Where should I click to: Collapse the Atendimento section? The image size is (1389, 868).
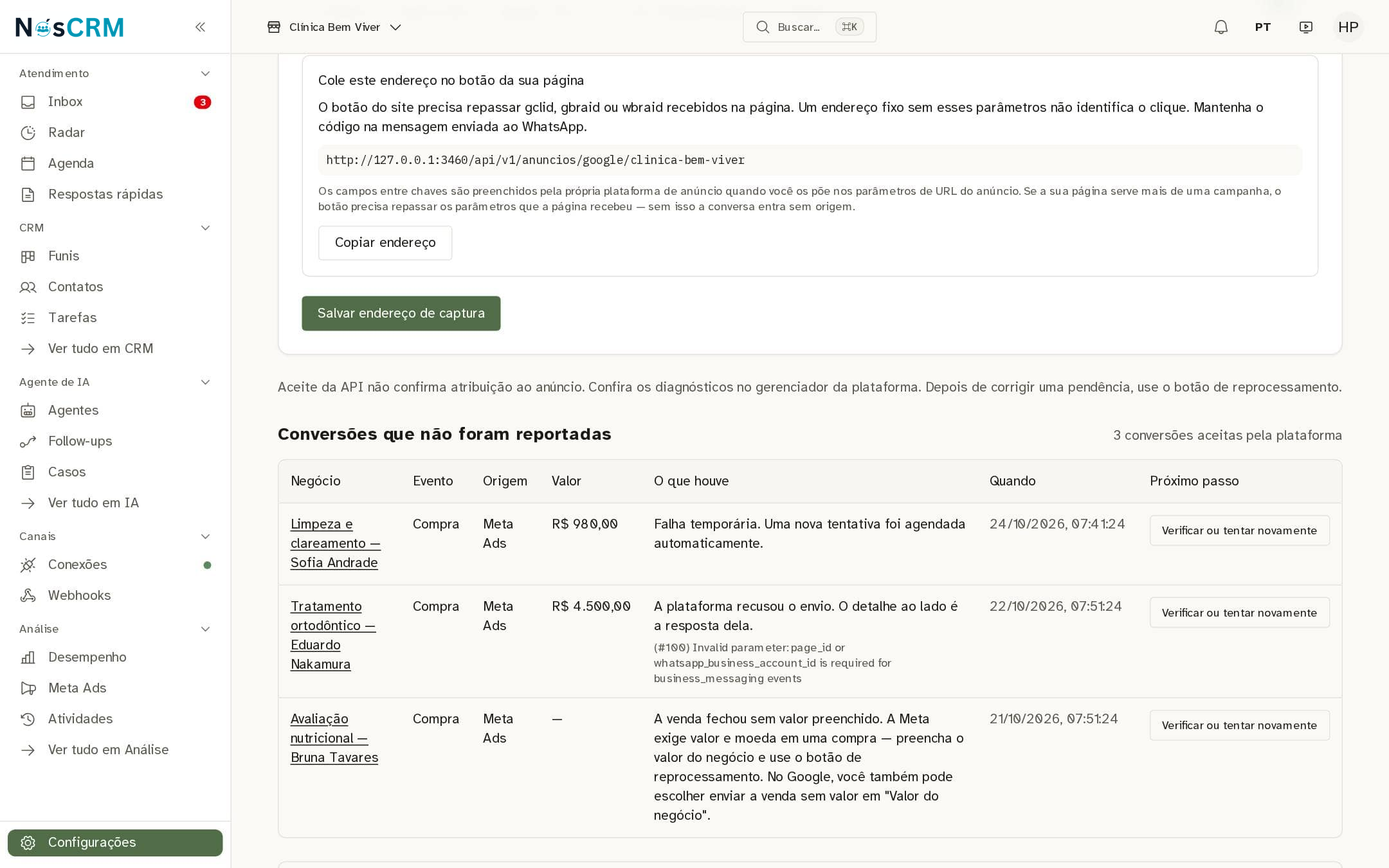[205, 73]
